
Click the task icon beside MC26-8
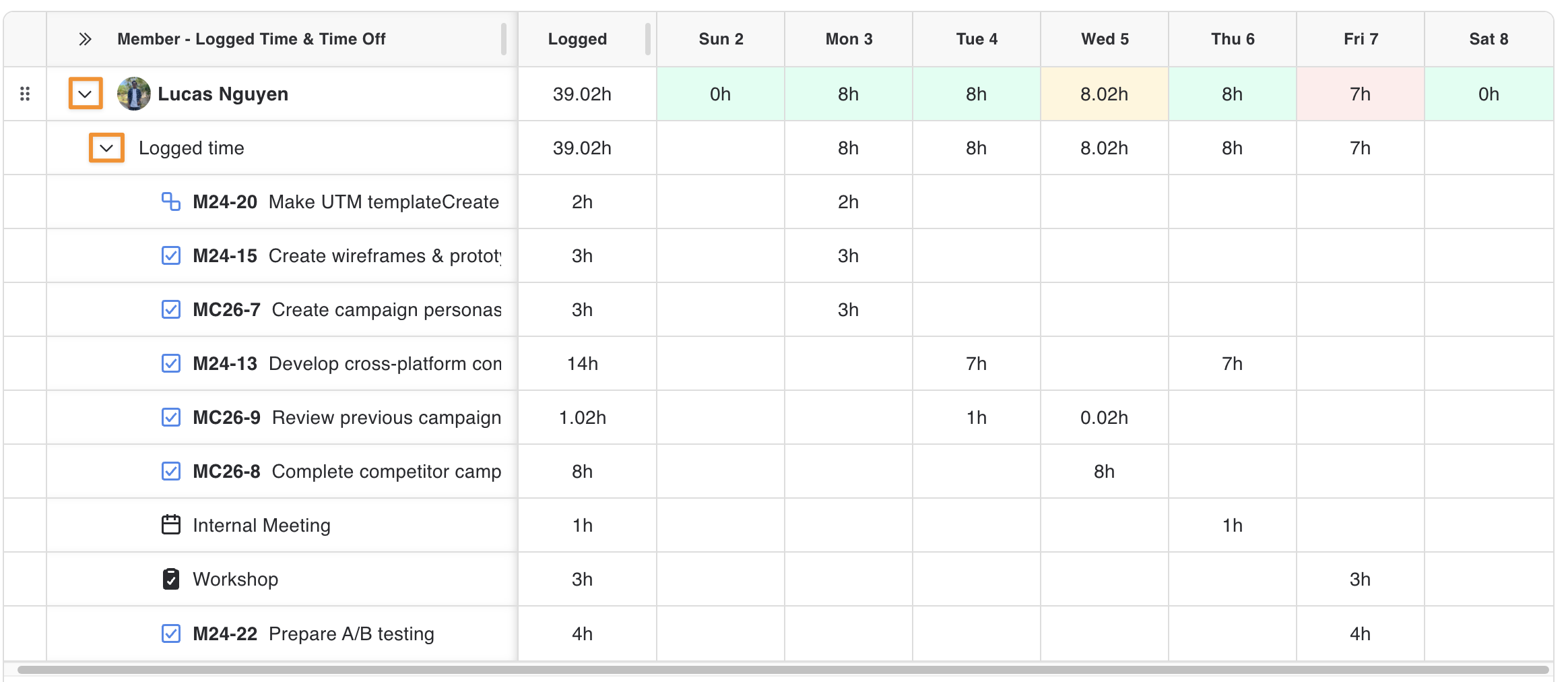pos(171,471)
